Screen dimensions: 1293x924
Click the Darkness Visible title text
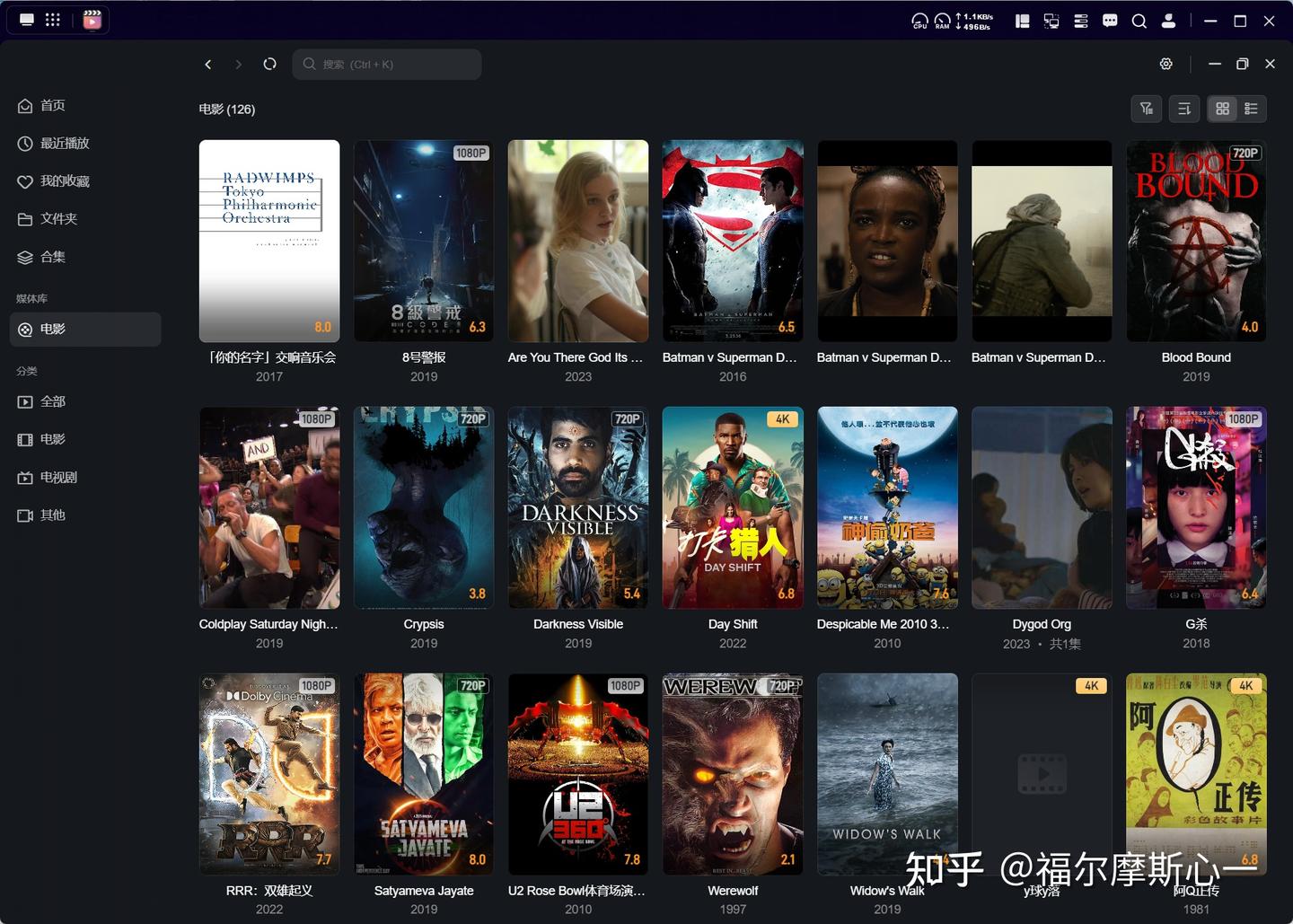pos(578,624)
